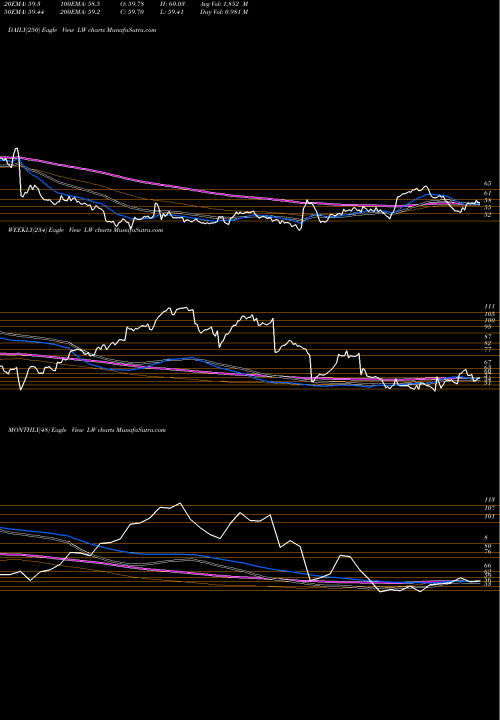
Task: Click the 101 price label on monthly chart
Action: click(489, 517)
